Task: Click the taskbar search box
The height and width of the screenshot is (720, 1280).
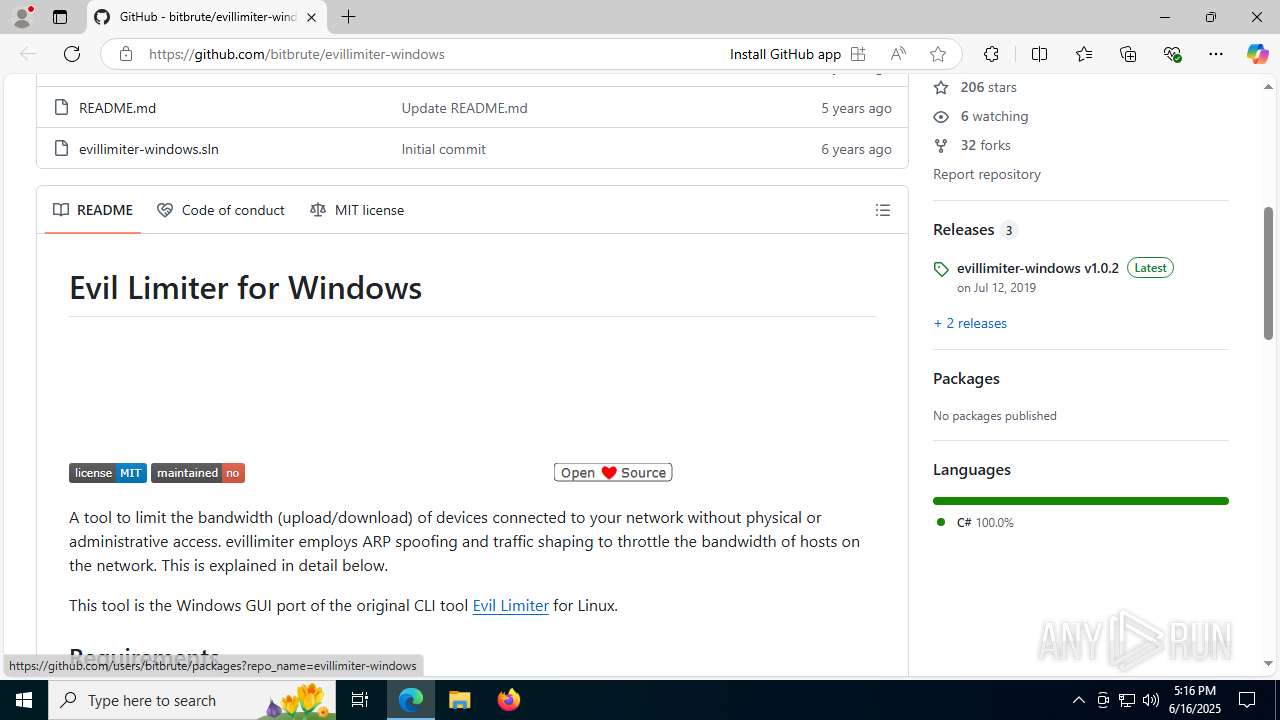Action: point(193,700)
